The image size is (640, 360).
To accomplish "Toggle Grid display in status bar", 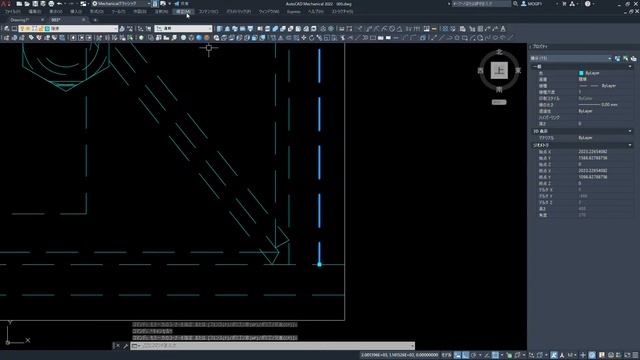I will point(458,355).
